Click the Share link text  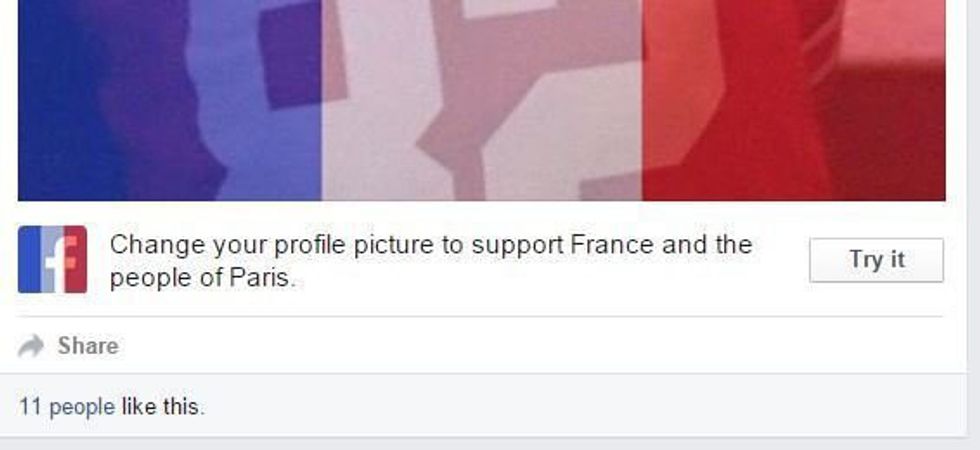coord(88,346)
